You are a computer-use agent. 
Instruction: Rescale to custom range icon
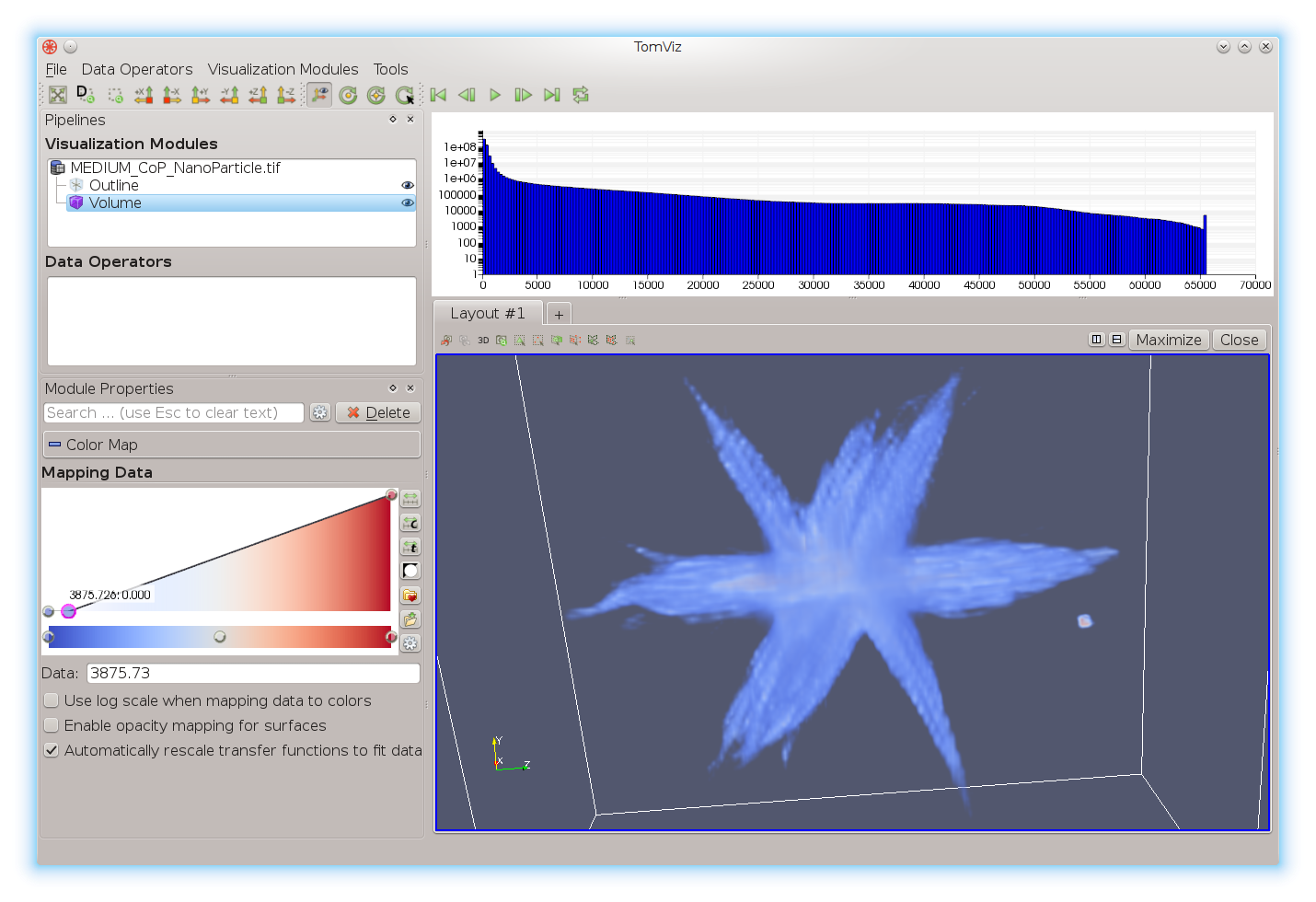[410, 523]
